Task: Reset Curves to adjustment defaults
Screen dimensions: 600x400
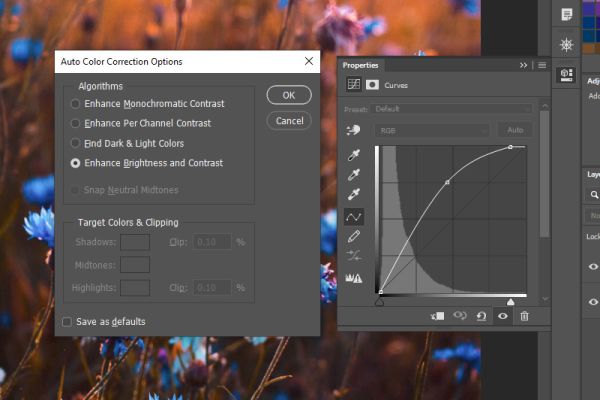Action: [x=481, y=316]
